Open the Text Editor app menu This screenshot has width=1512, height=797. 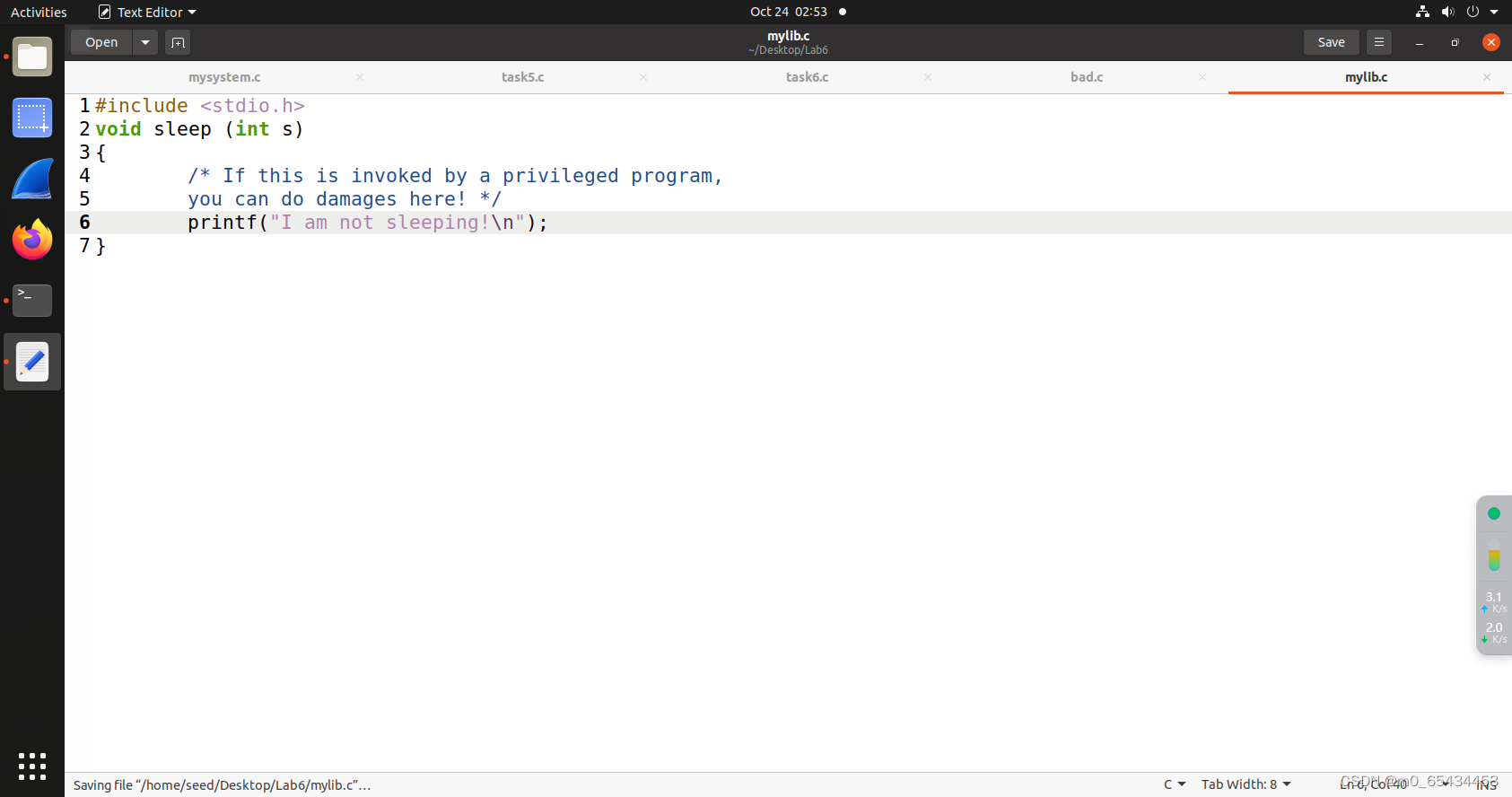point(147,12)
